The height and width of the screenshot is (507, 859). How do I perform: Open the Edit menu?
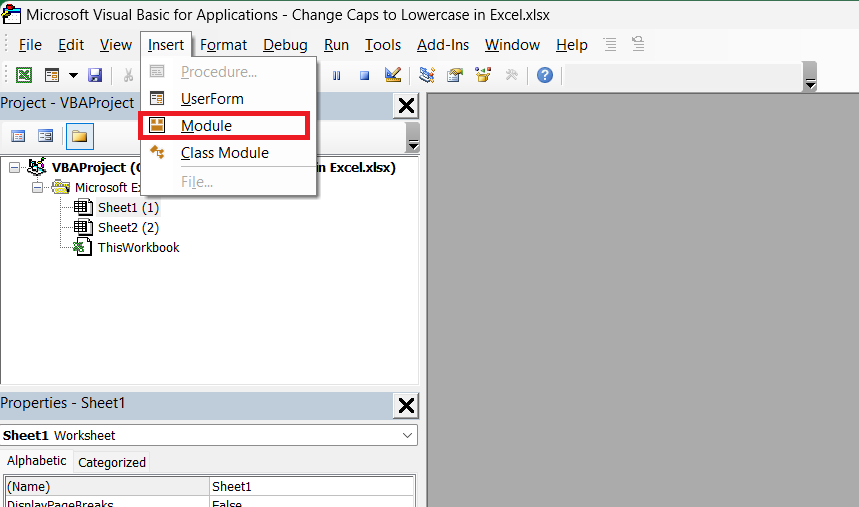[71, 45]
